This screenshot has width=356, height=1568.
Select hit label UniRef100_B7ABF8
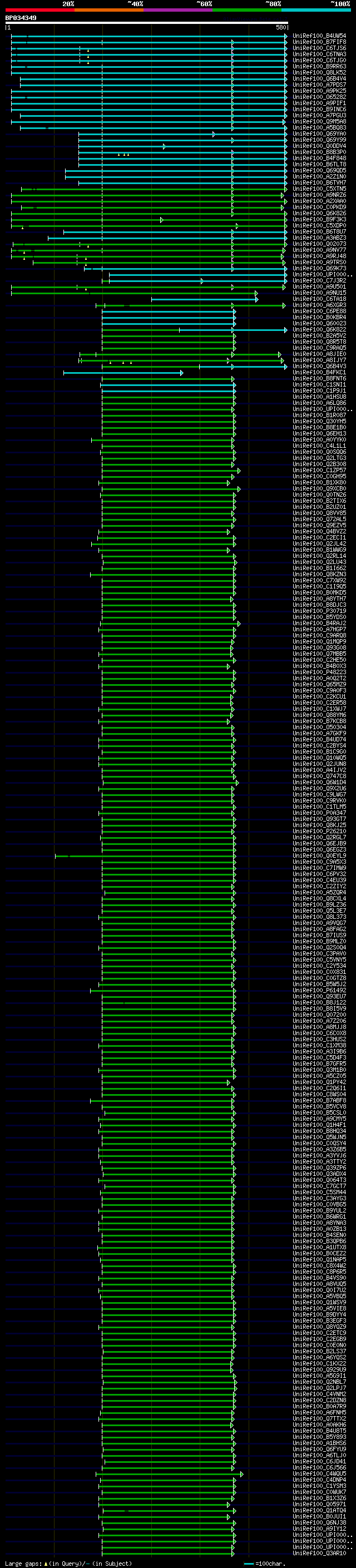pyautogui.click(x=319, y=1101)
